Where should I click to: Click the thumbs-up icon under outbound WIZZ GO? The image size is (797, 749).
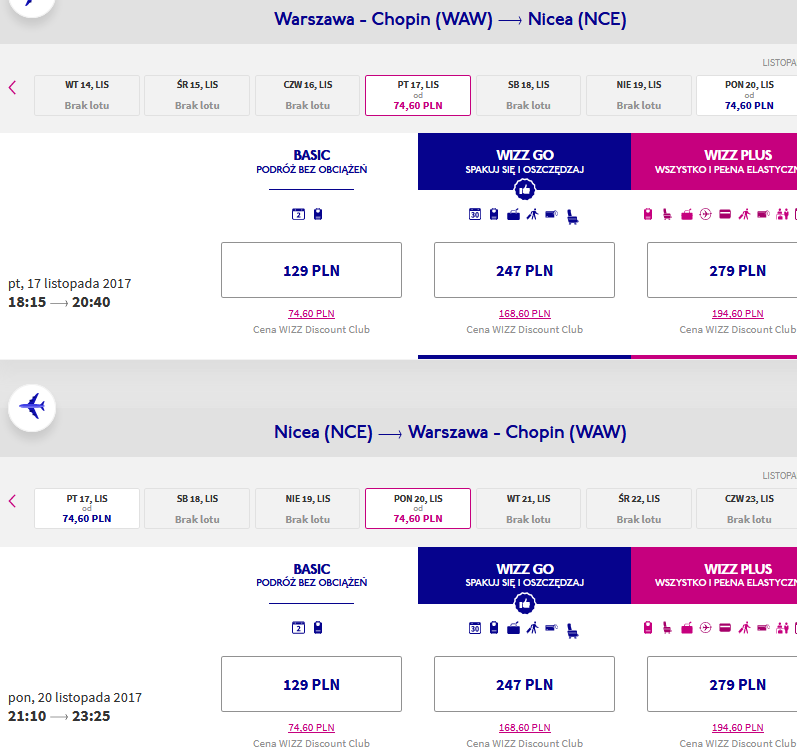[x=525, y=190]
